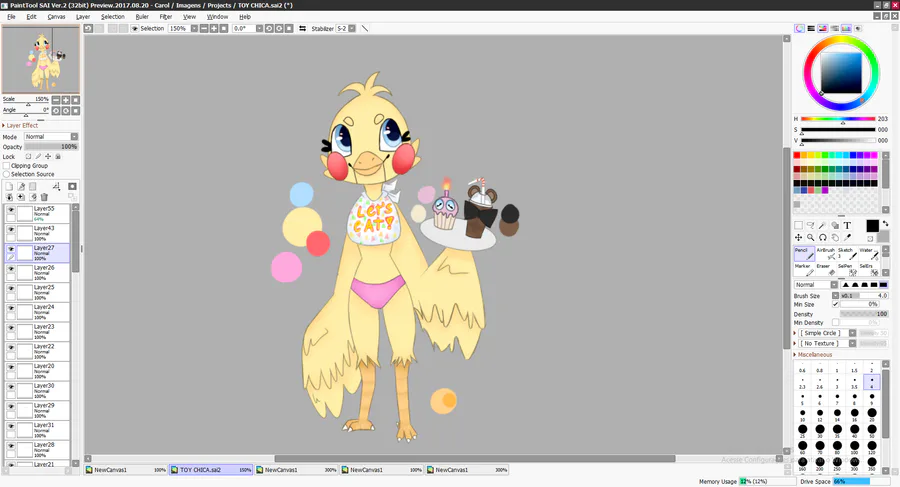Select the Move tool
Screen dimensions: 900x487
(x=798, y=237)
